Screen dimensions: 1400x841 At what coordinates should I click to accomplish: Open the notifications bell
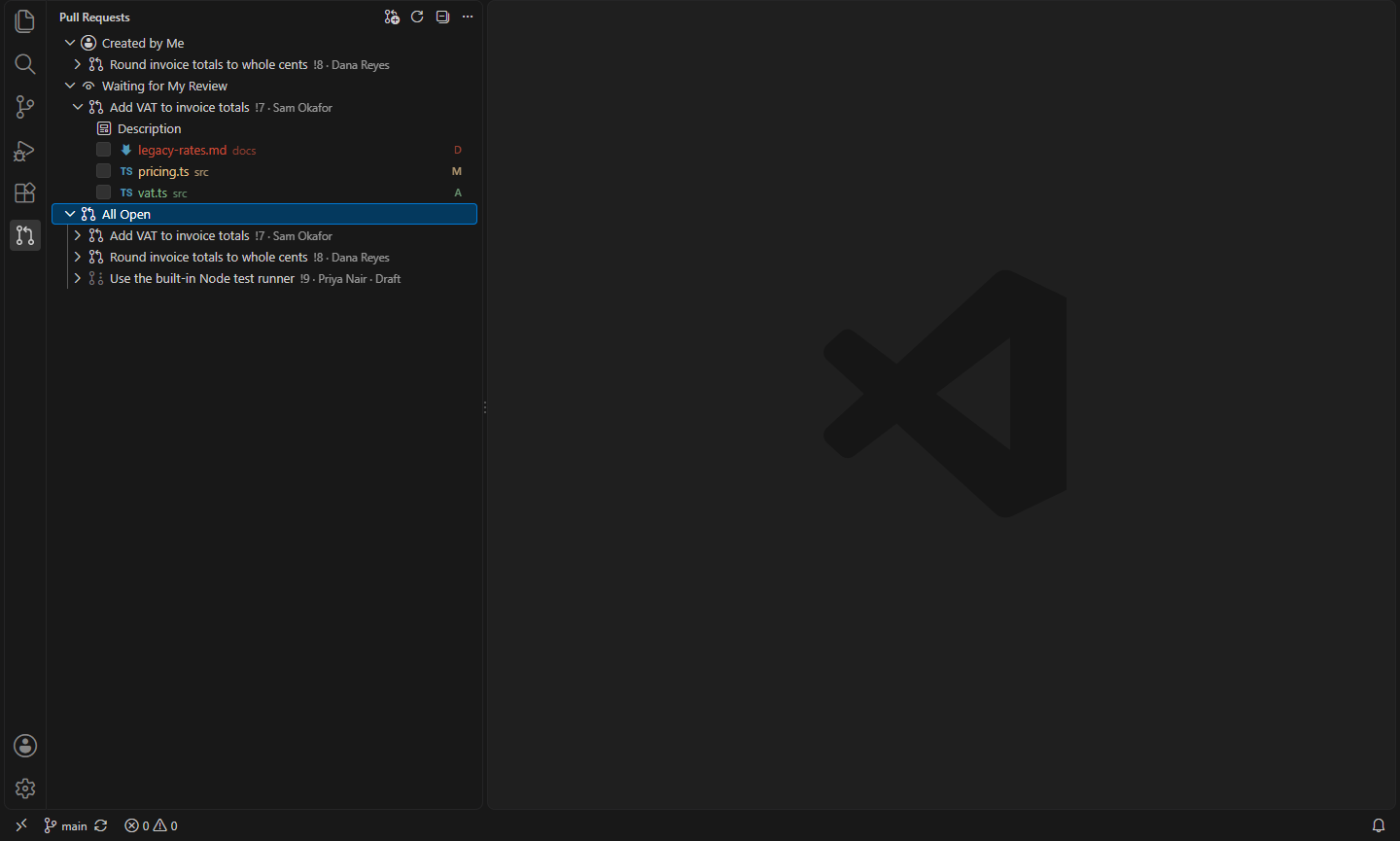[1379, 825]
